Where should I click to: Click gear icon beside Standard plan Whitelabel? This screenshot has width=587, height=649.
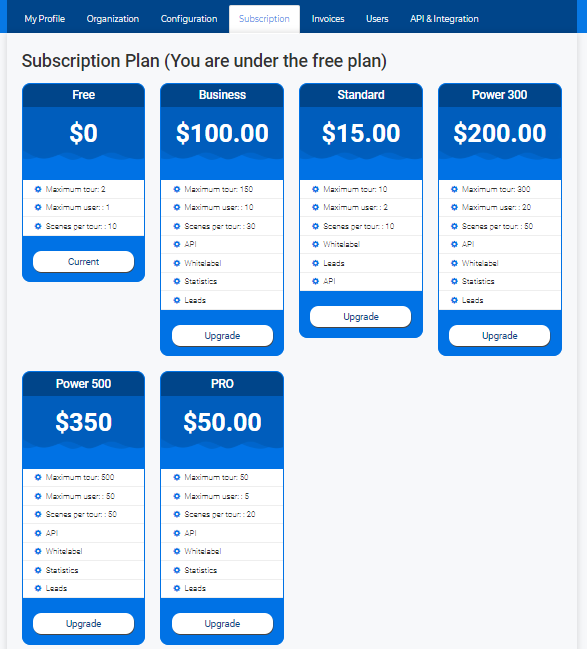tap(315, 244)
